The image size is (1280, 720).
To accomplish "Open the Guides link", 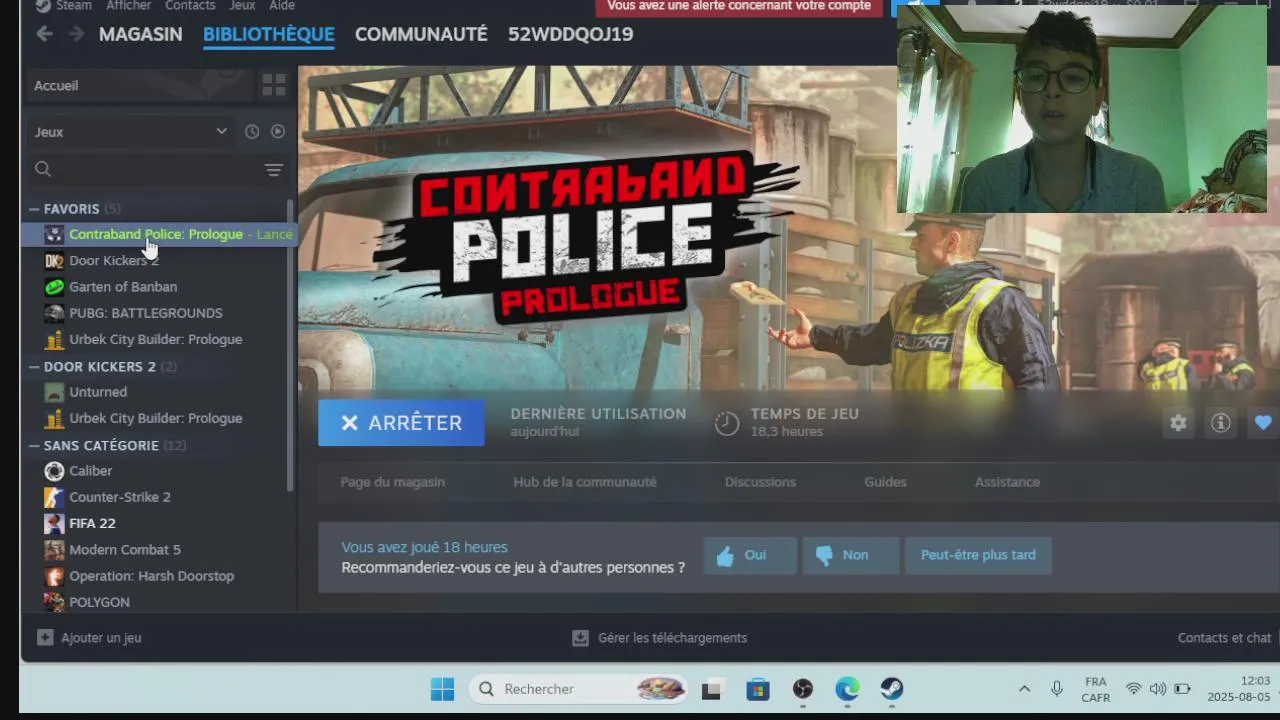I will (885, 482).
